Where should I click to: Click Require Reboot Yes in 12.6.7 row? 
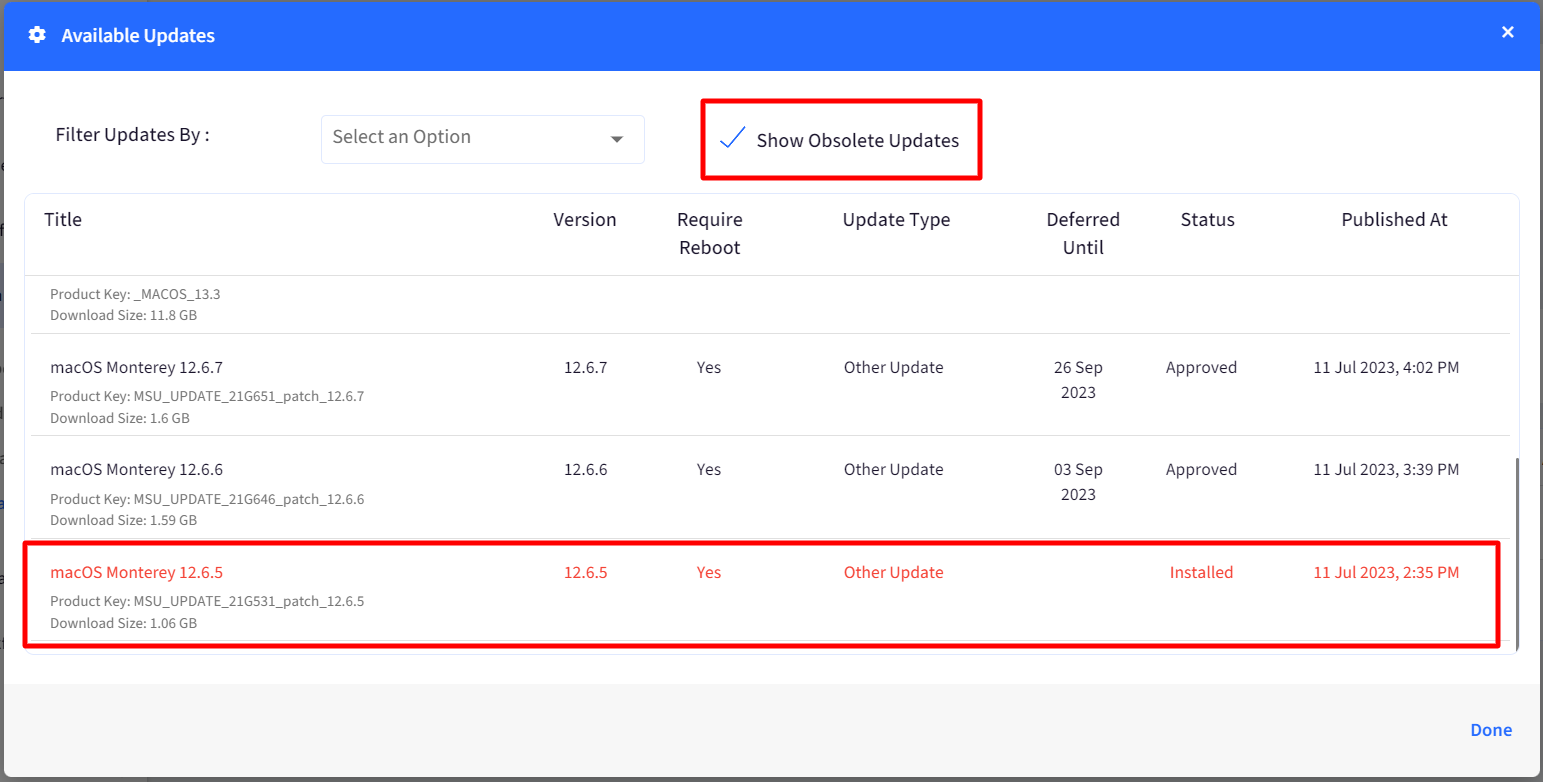(x=708, y=367)
